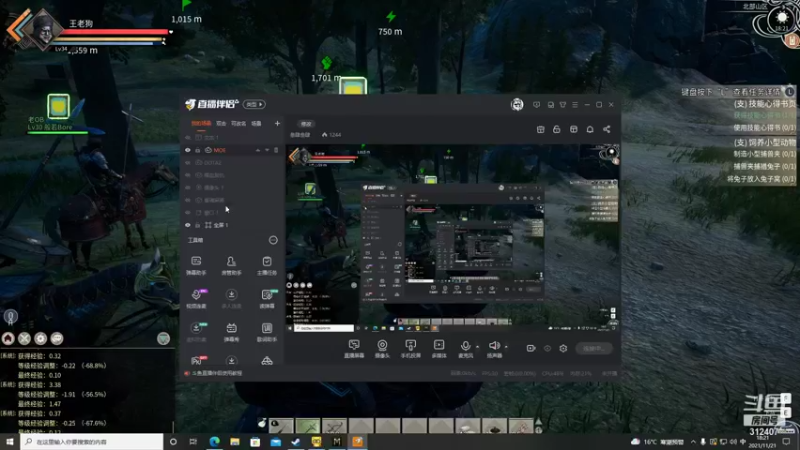Open the settings gear in bottom bar

click(563, 348)
